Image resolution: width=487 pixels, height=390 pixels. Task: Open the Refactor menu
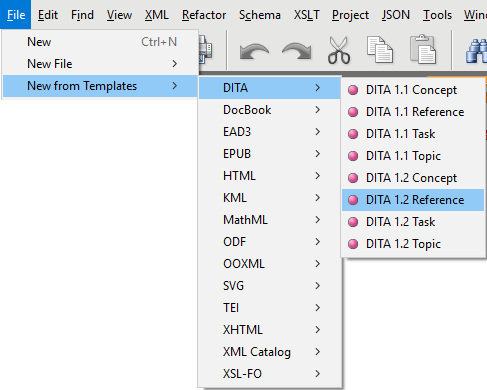[204, 15]
